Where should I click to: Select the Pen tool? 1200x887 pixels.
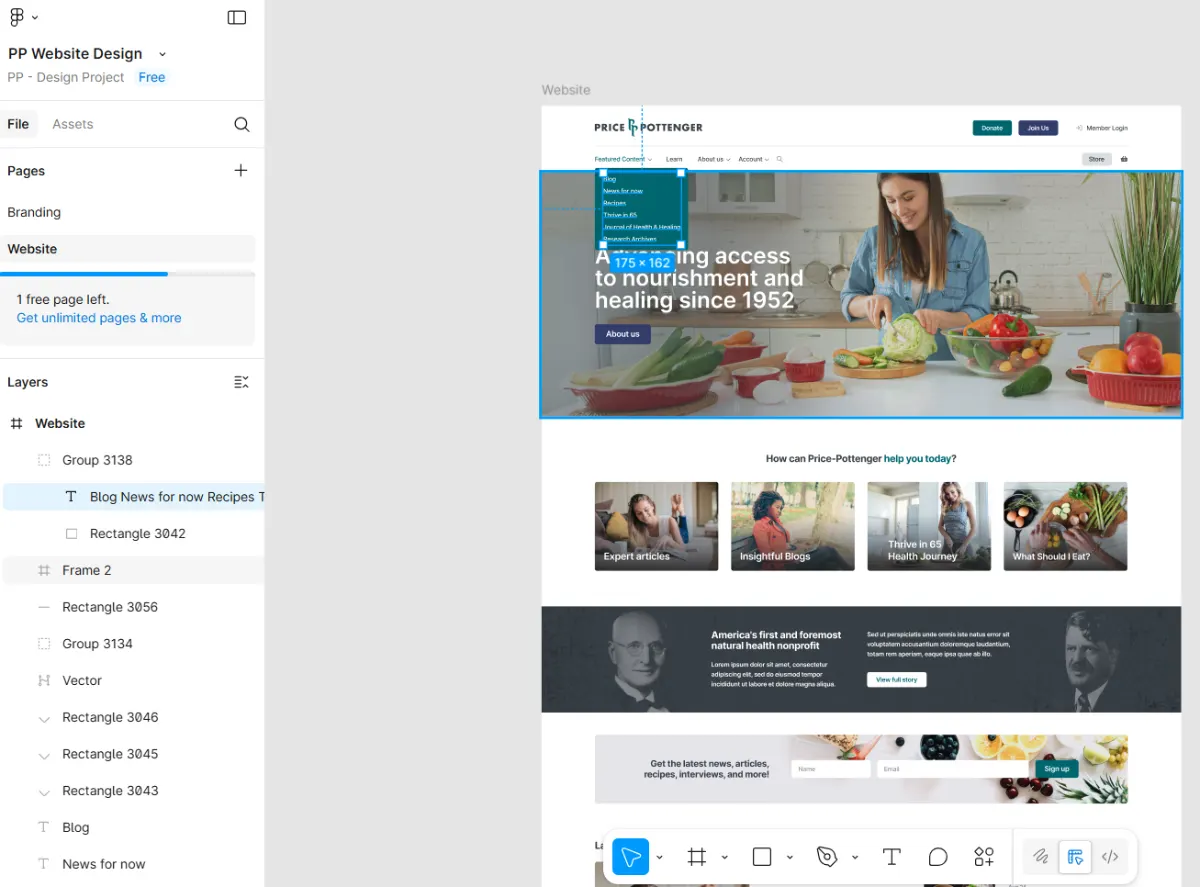coord(827,857)
